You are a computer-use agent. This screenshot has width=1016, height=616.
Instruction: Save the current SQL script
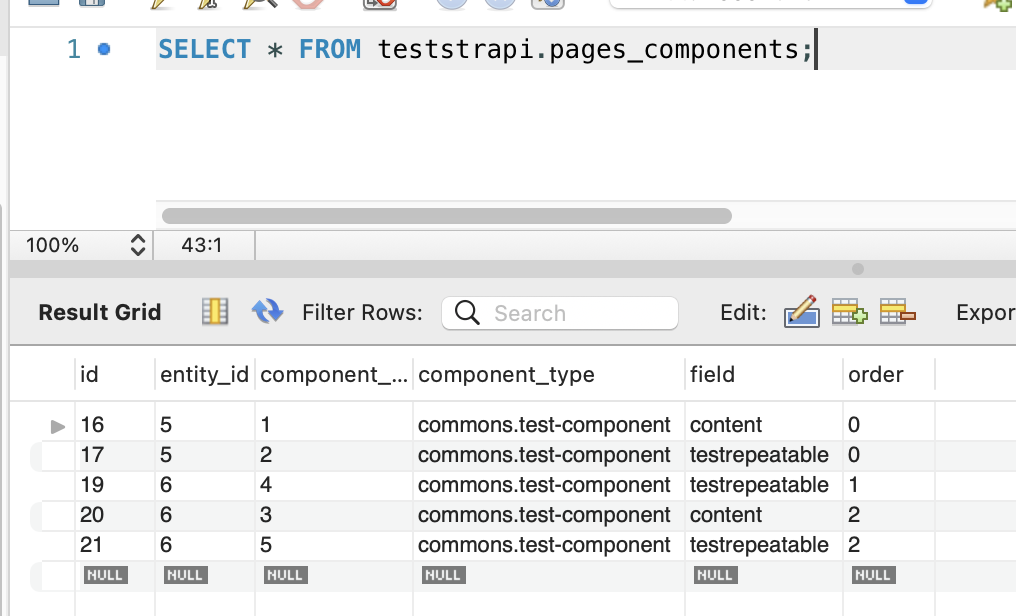[x=93, y=5]
